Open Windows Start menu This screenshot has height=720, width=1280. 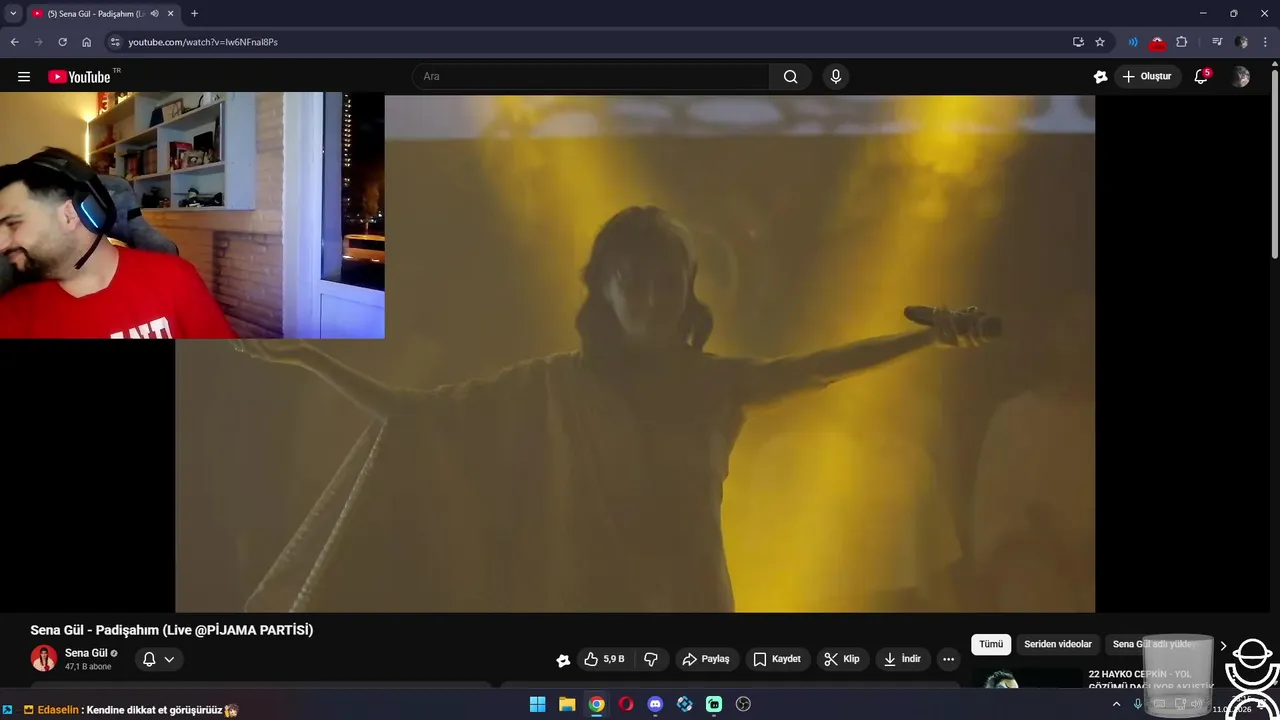(x=538, y=704)
